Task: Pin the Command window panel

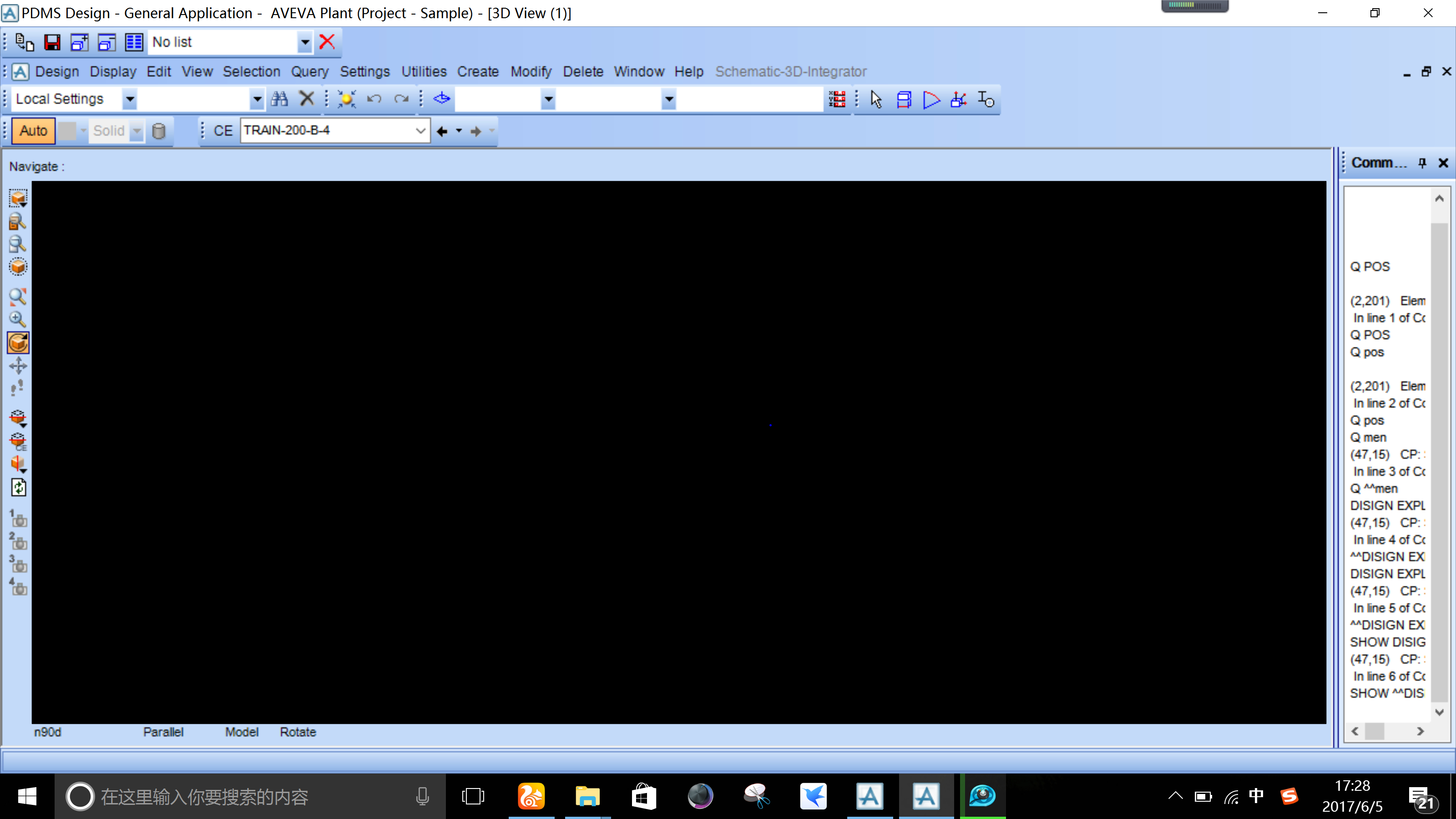Action: pyautogui.click(x=1422, y=163)
